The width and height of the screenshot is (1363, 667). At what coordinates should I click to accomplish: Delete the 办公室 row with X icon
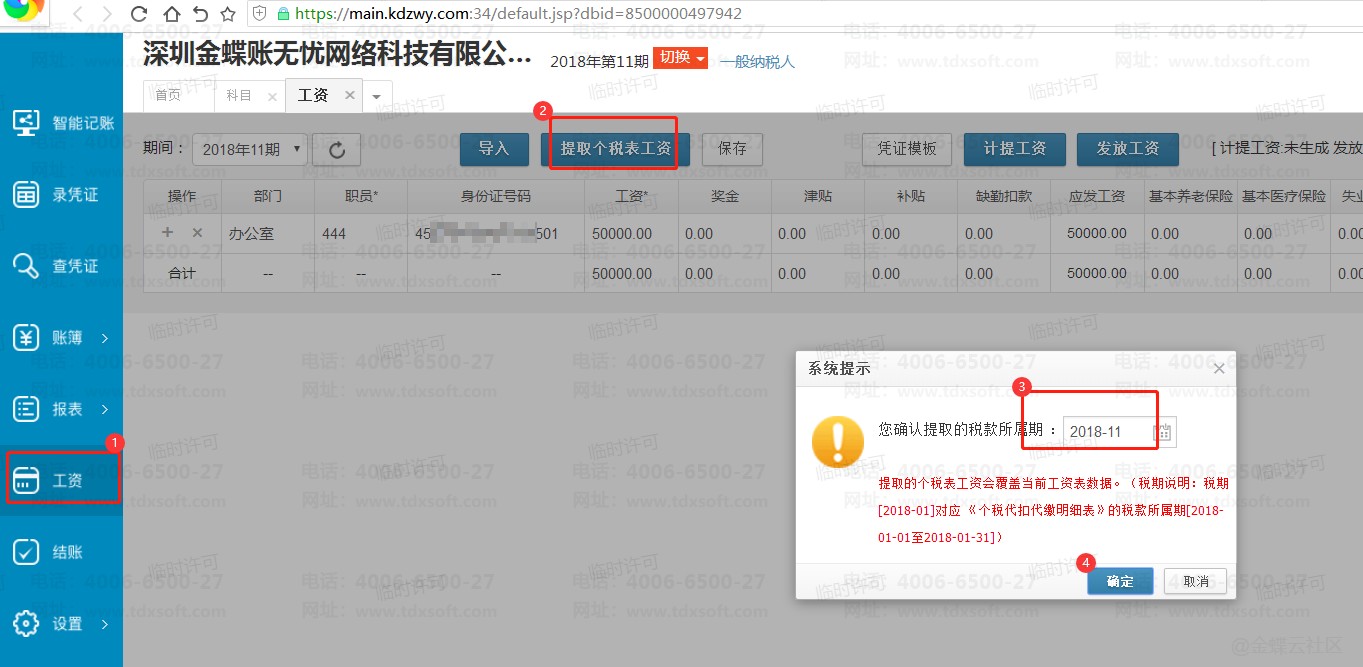197,233
